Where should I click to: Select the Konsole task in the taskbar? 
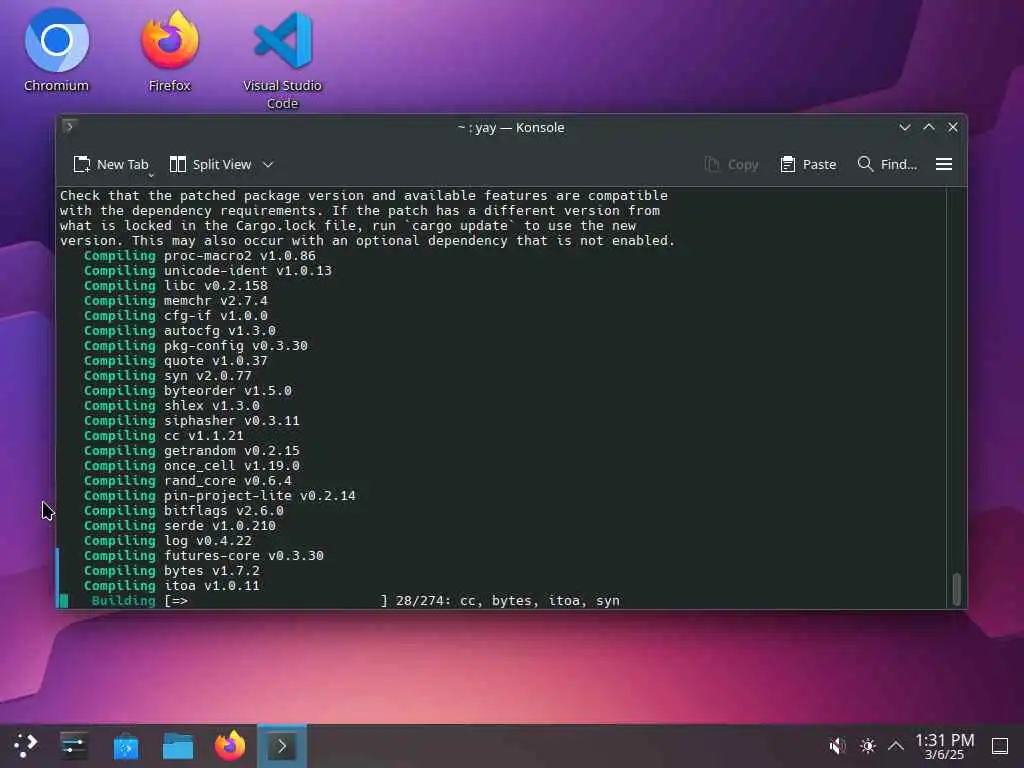tap(282, 746)
